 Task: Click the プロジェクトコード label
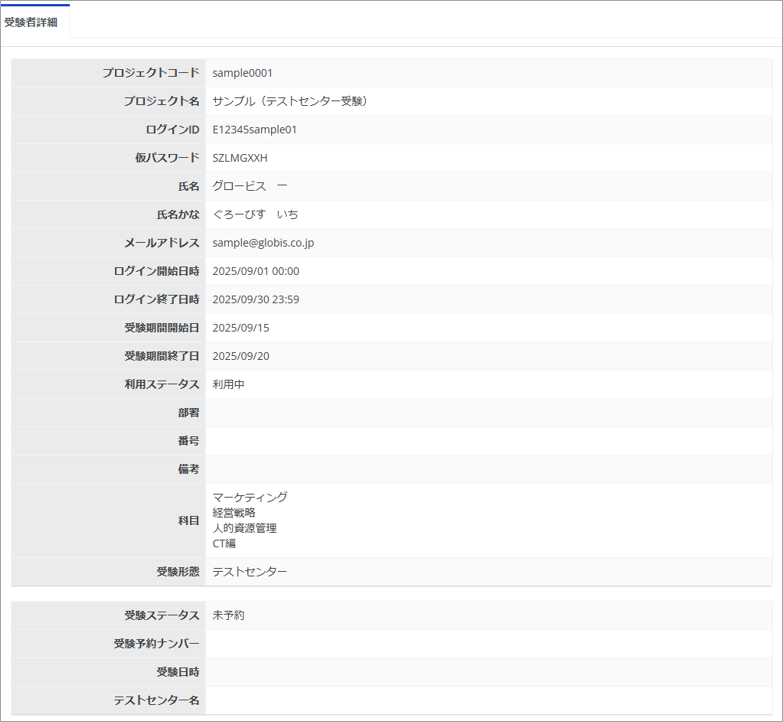tap(151, 73)
